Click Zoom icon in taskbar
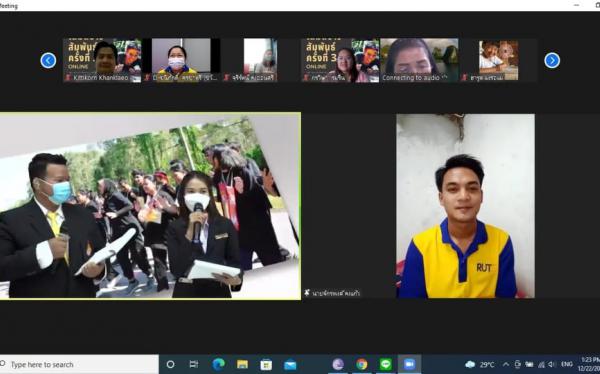This screenshot has height=374, width=600. point(409,364)
